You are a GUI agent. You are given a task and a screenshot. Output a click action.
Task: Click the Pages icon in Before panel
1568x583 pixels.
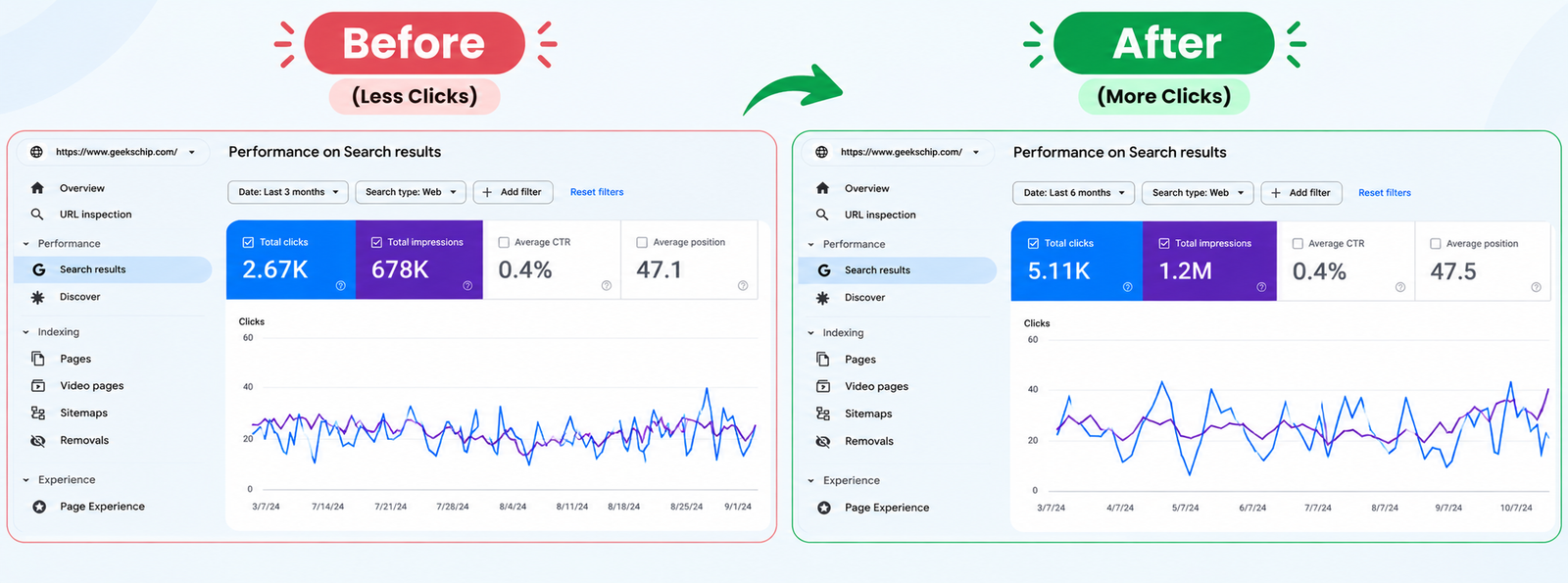(38, 359)
